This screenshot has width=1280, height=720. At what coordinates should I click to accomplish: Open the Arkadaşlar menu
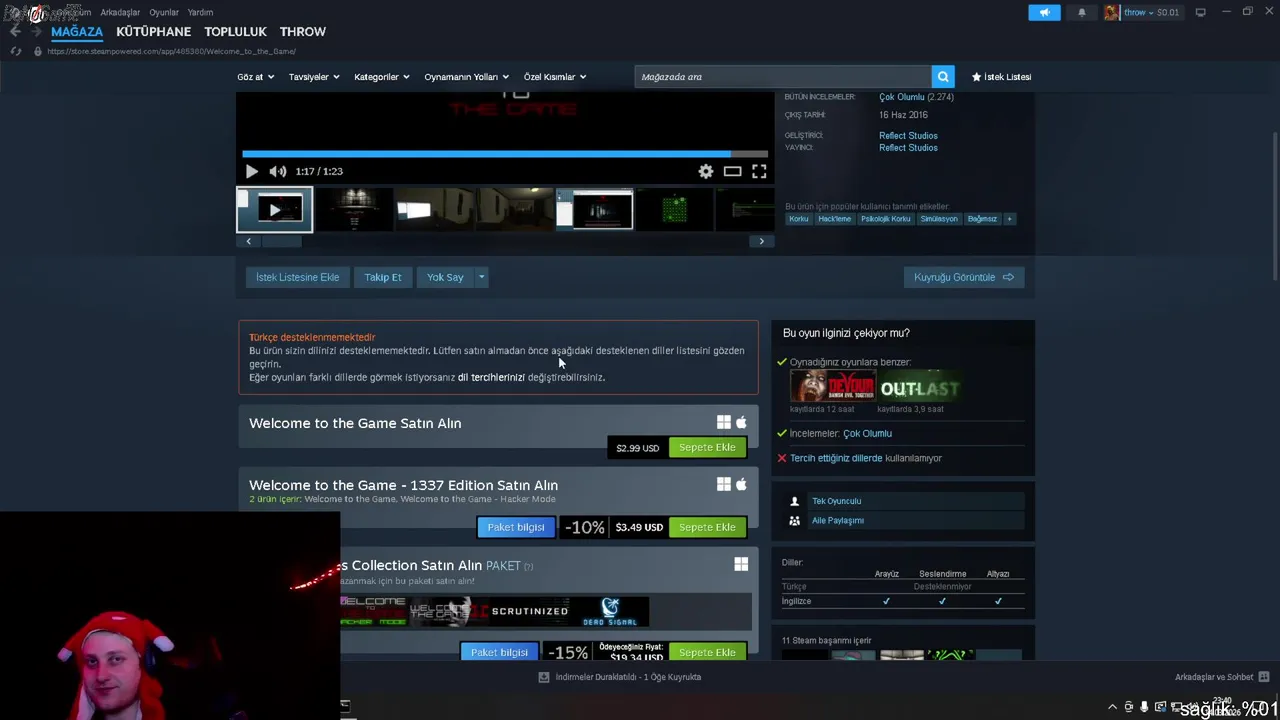click(x=120, y=12)
